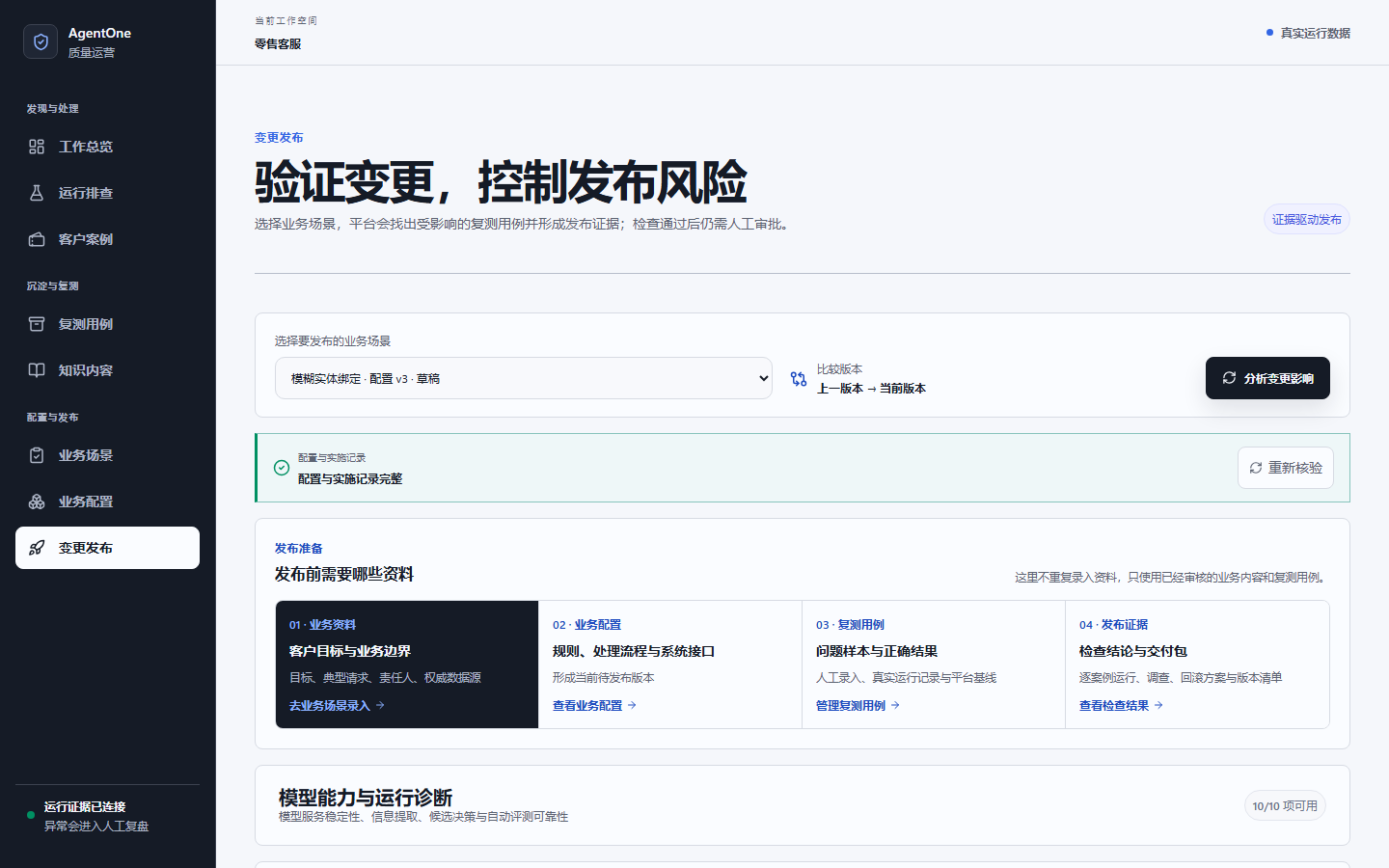Click the 业务场景 clipboard icon
1389x868 pixels.
point(37,455)
